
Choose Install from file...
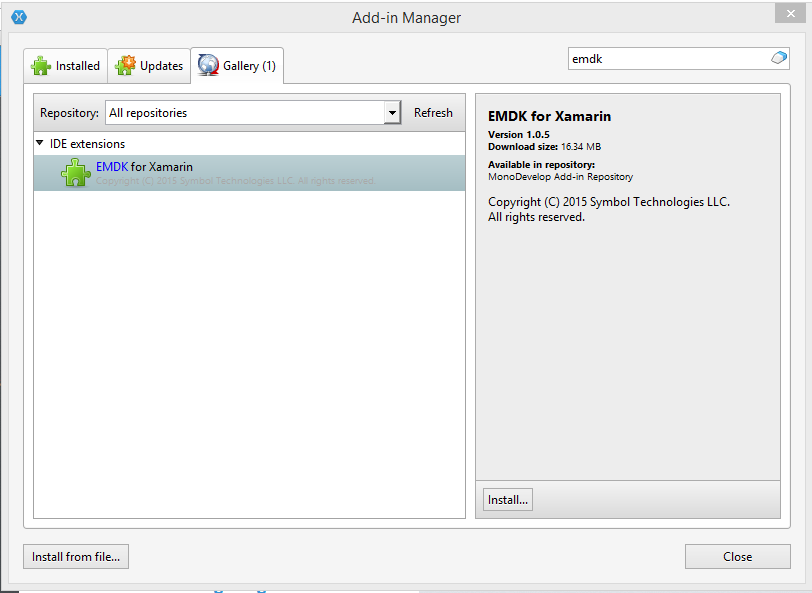click(76, 557)
